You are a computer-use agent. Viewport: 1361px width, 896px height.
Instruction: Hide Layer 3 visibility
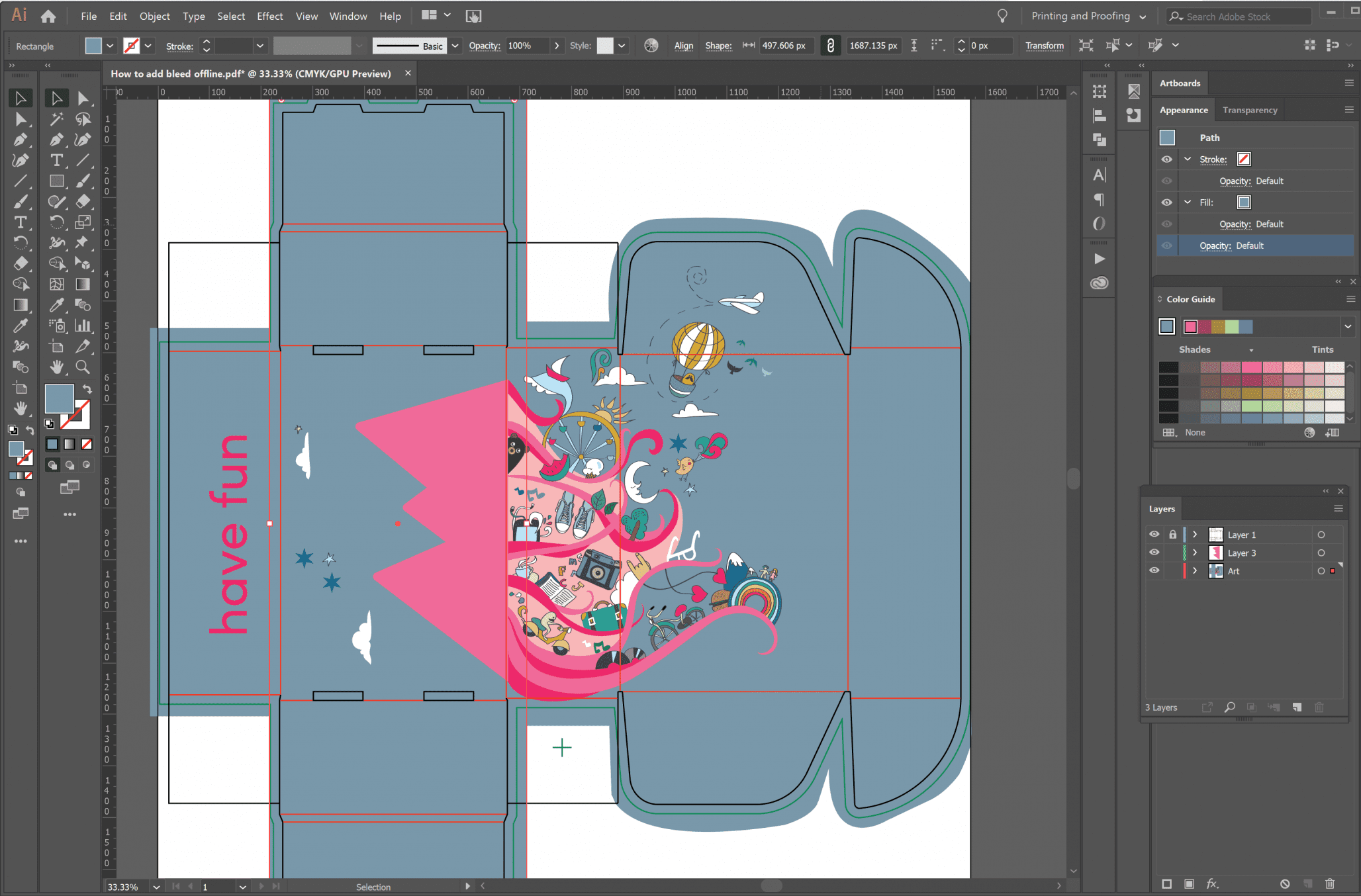tap(1154, 553)
